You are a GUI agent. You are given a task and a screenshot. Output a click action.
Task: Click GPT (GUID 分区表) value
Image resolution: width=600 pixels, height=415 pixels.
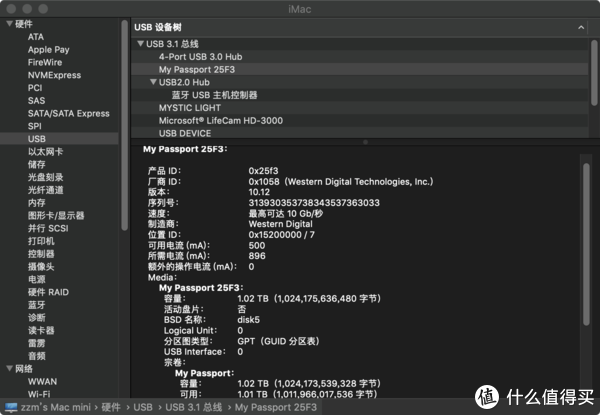coord(279,341)
